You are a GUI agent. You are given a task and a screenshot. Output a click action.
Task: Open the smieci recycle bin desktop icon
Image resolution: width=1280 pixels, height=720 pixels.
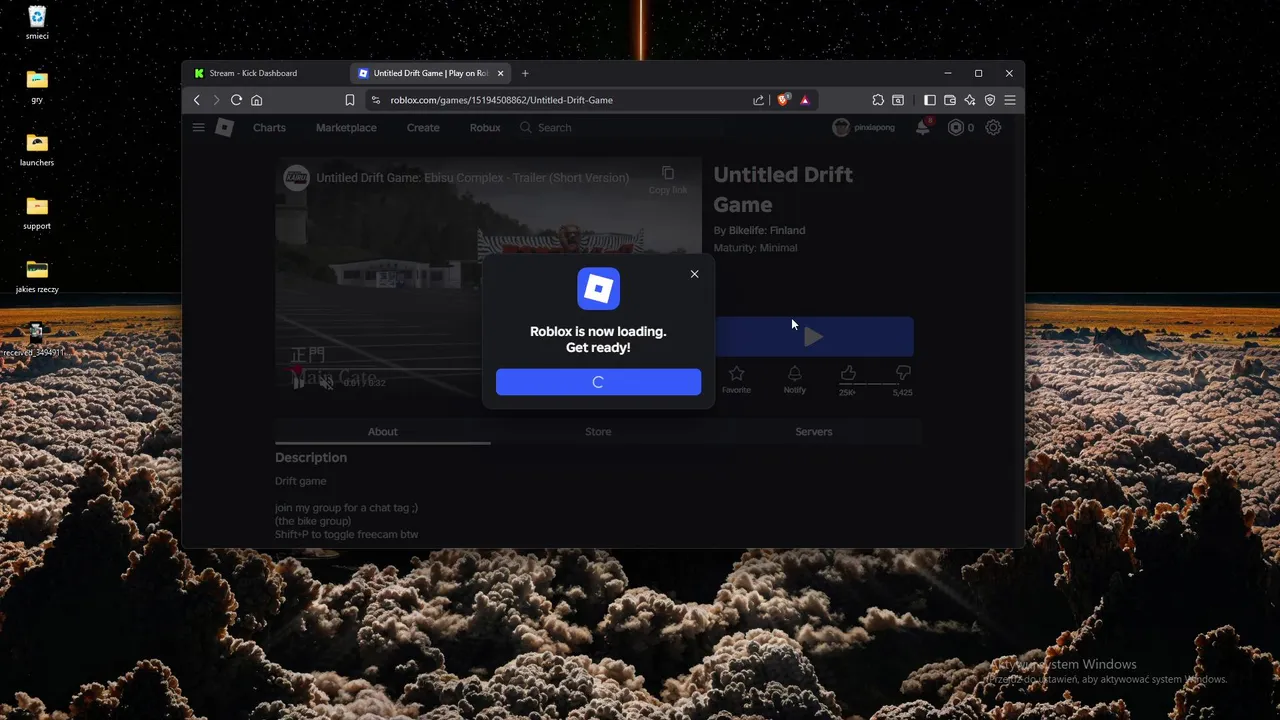point(37,23)
